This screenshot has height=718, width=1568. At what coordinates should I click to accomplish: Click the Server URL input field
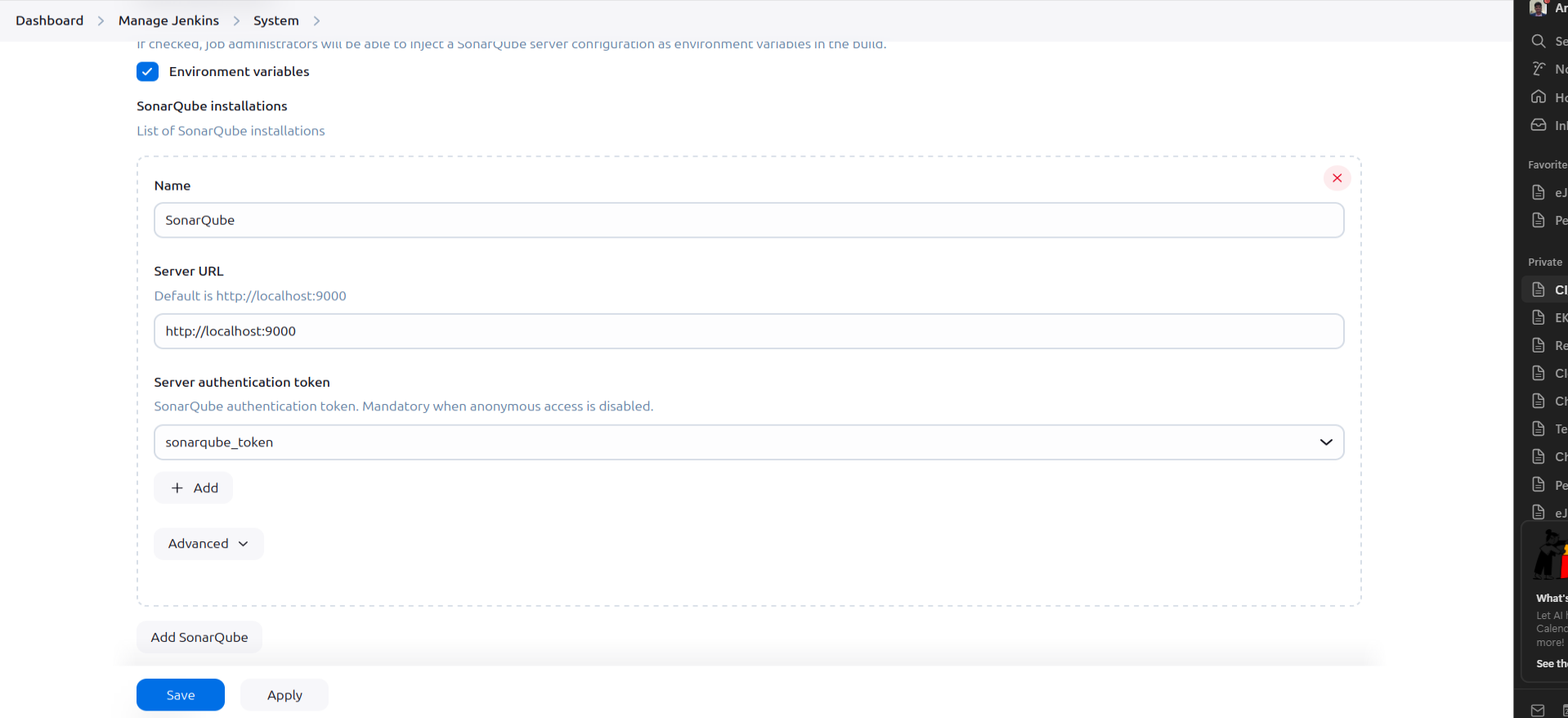point(749,331)
